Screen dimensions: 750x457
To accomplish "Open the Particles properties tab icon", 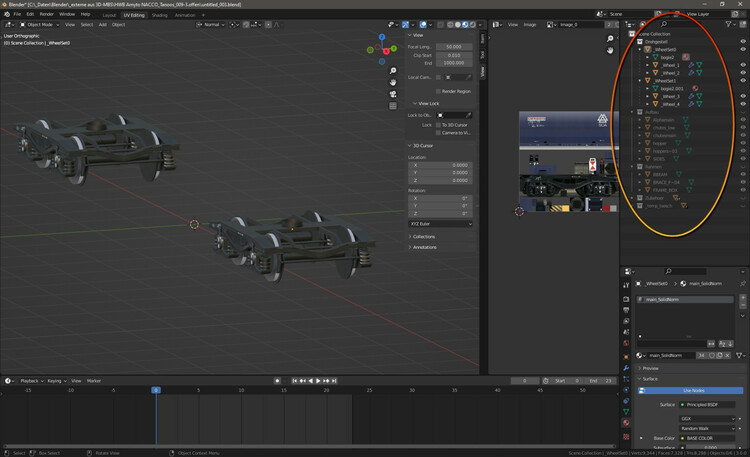I will click(626, 379).
